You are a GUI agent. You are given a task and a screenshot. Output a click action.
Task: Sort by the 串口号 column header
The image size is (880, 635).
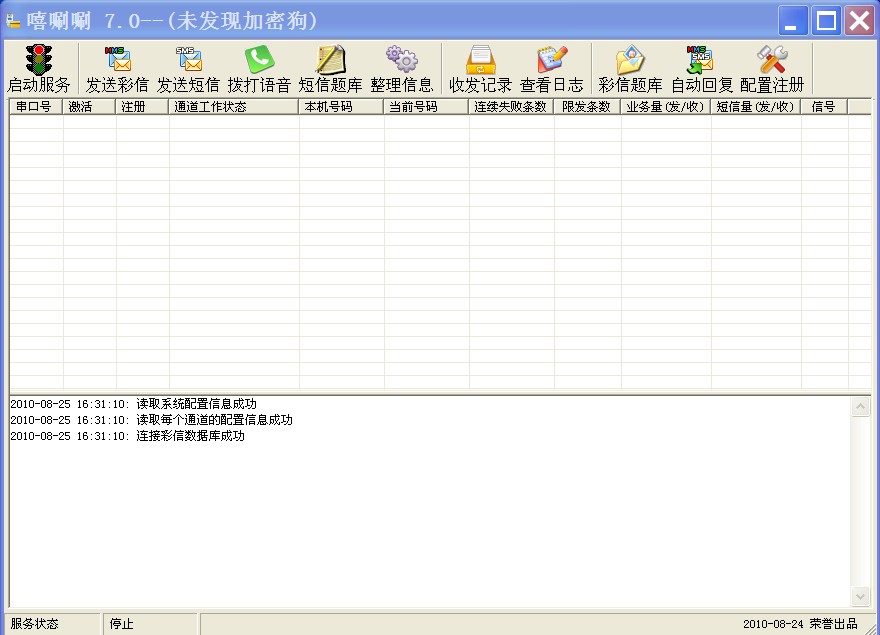pyautogui.click(x=36, y=107)
